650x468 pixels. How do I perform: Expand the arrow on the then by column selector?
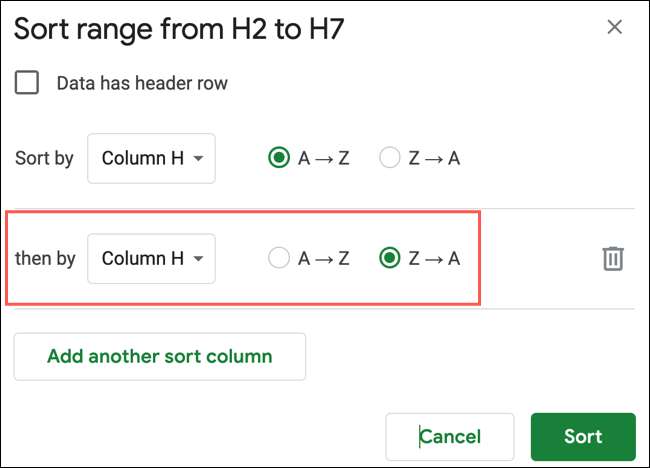point(199,260)
